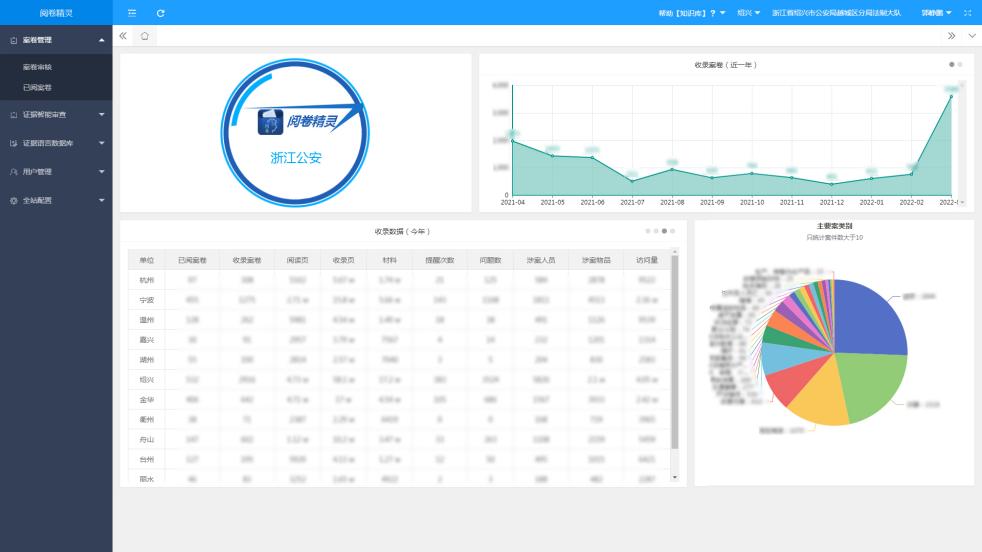
Task: Click the 阅卷精灵 app logo in white card
Action: click(x=271, y=122)
